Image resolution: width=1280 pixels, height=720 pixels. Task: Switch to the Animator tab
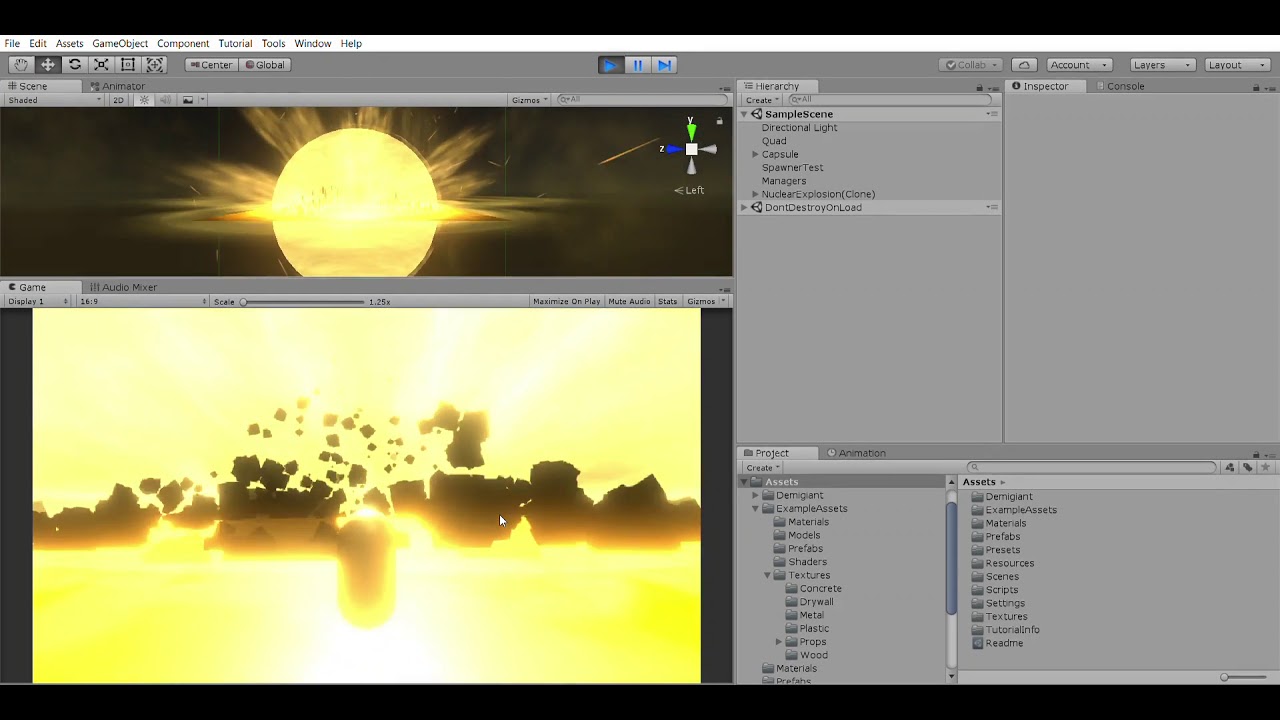click(116, 86)
